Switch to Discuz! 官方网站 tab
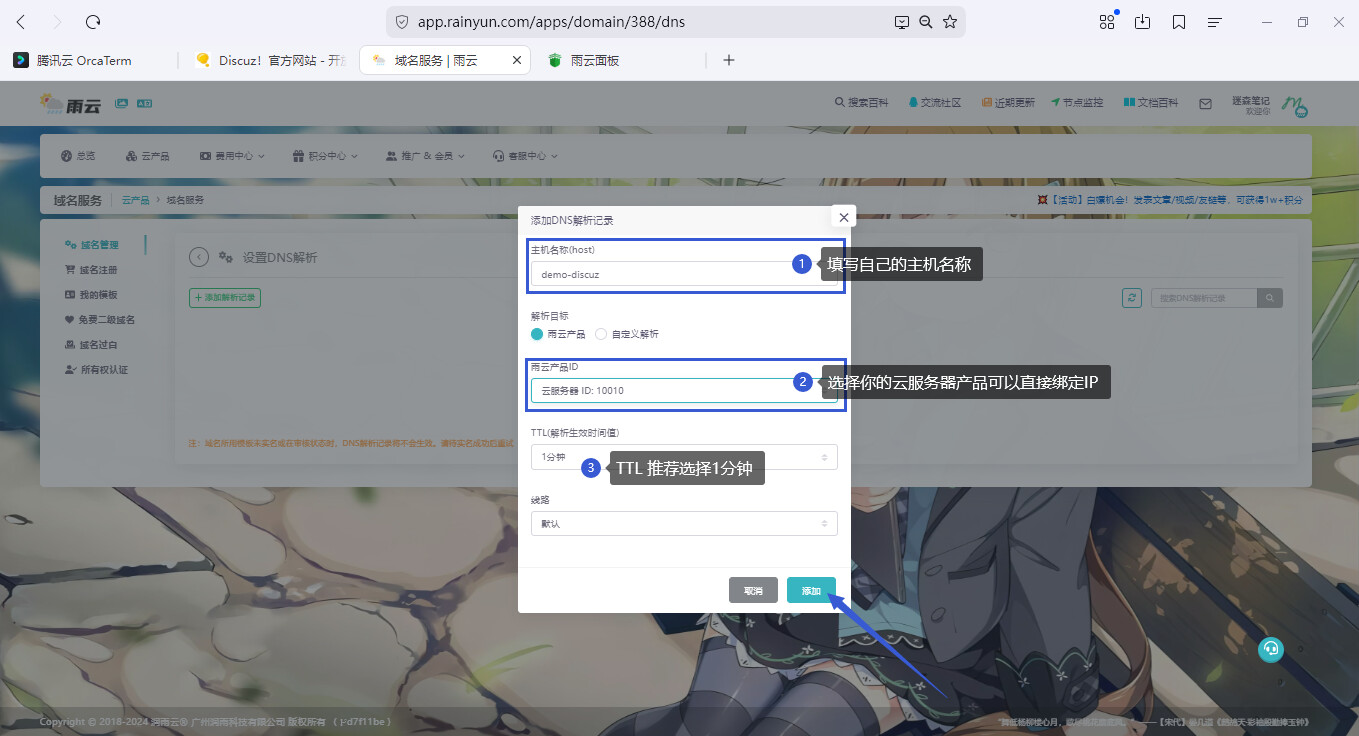This screenshot has width=1359, height=736. coord(270,60)
